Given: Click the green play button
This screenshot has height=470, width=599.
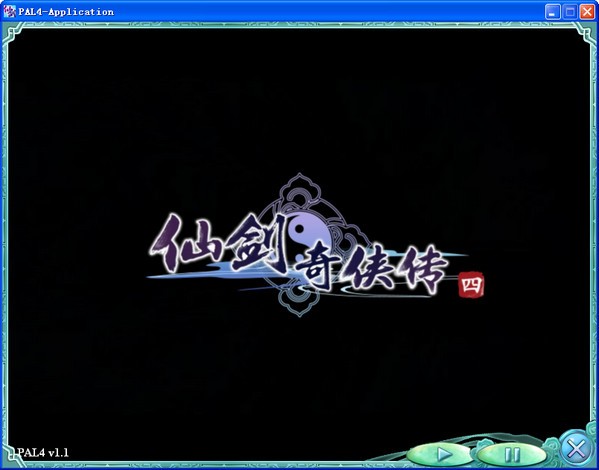Looking at the screenshot, I should point(440,454).
